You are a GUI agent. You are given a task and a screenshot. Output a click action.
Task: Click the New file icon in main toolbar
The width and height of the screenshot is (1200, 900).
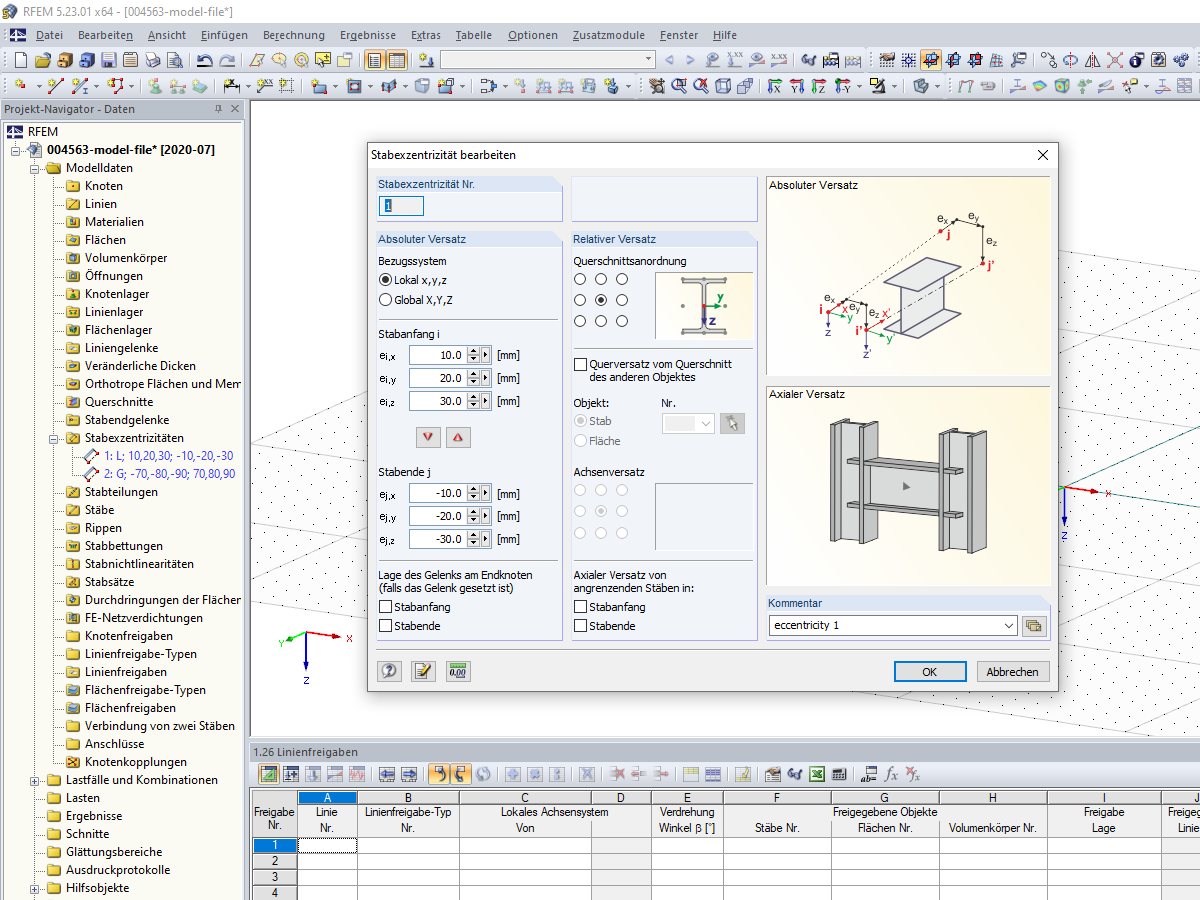click(22, 60)
